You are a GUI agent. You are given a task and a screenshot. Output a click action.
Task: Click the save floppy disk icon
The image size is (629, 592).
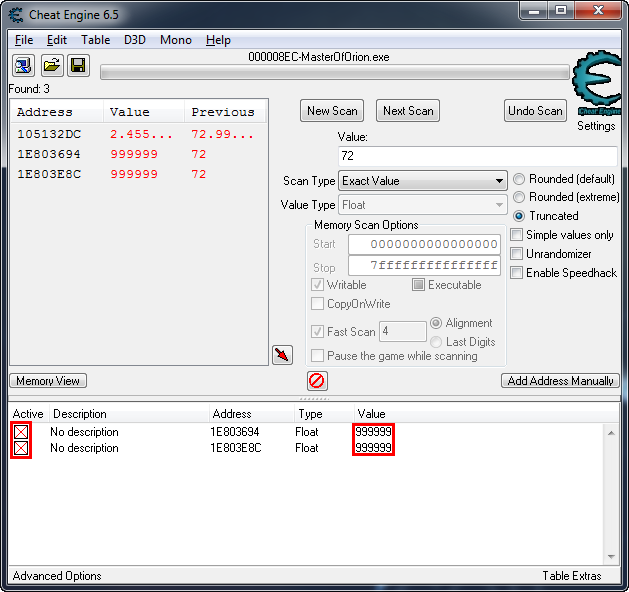coord(78,65)
